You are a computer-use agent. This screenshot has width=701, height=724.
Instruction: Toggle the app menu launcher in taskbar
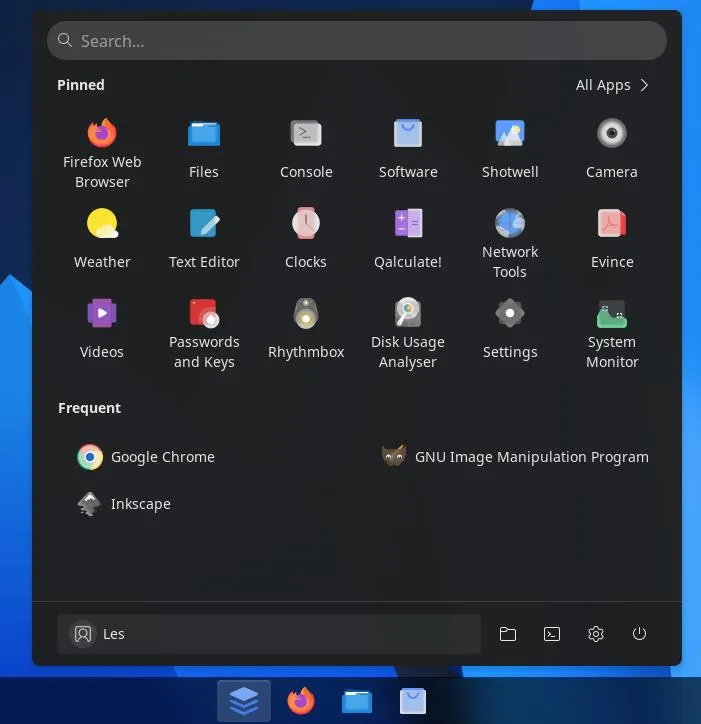pyautogui.click(x=244, y=700)
